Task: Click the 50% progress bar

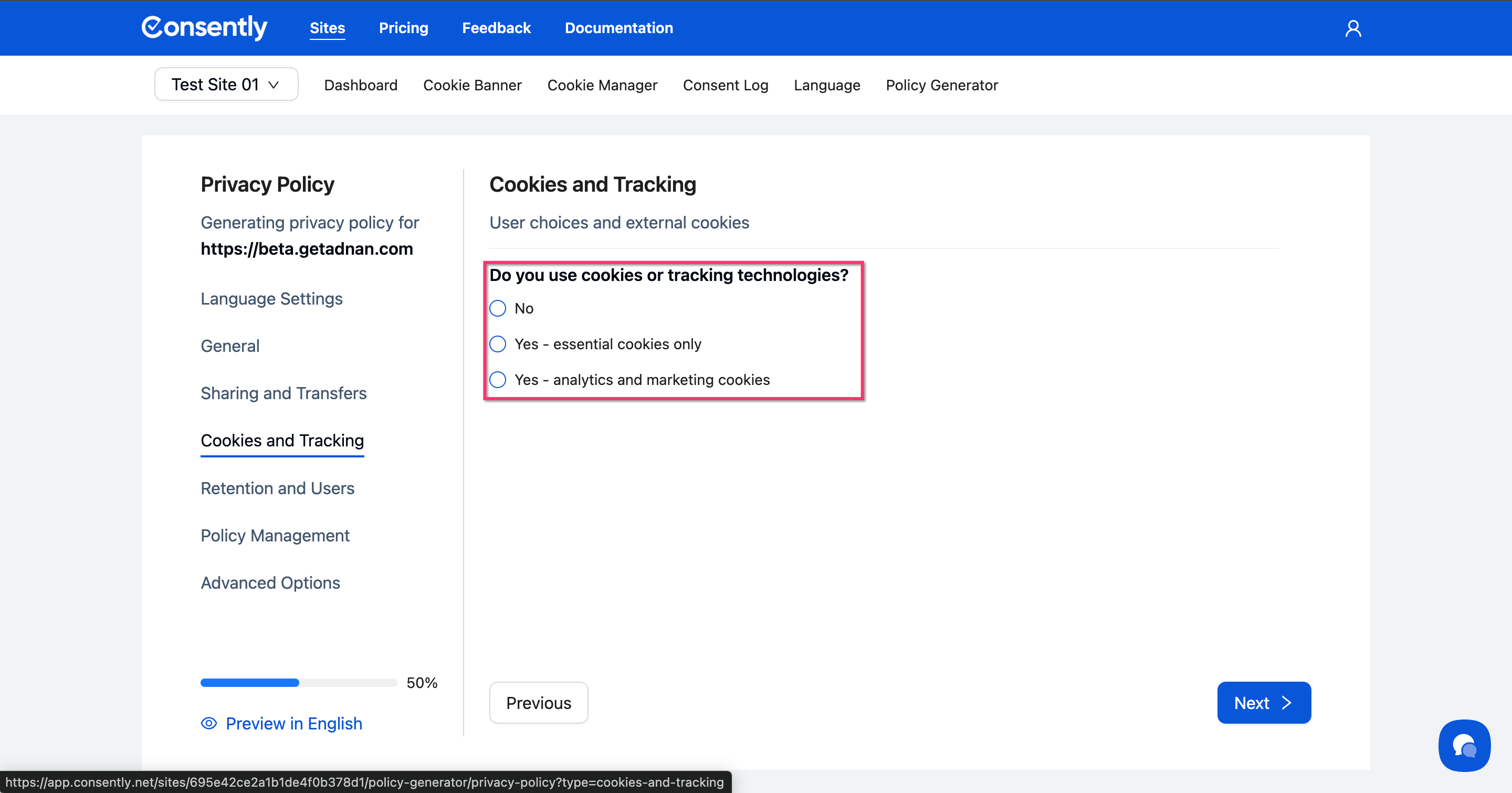Action: click(299, 683)
